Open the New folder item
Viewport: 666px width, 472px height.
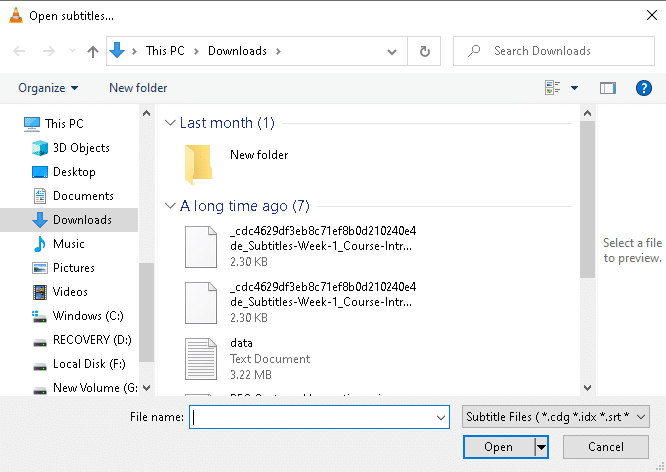pos(258,155)
